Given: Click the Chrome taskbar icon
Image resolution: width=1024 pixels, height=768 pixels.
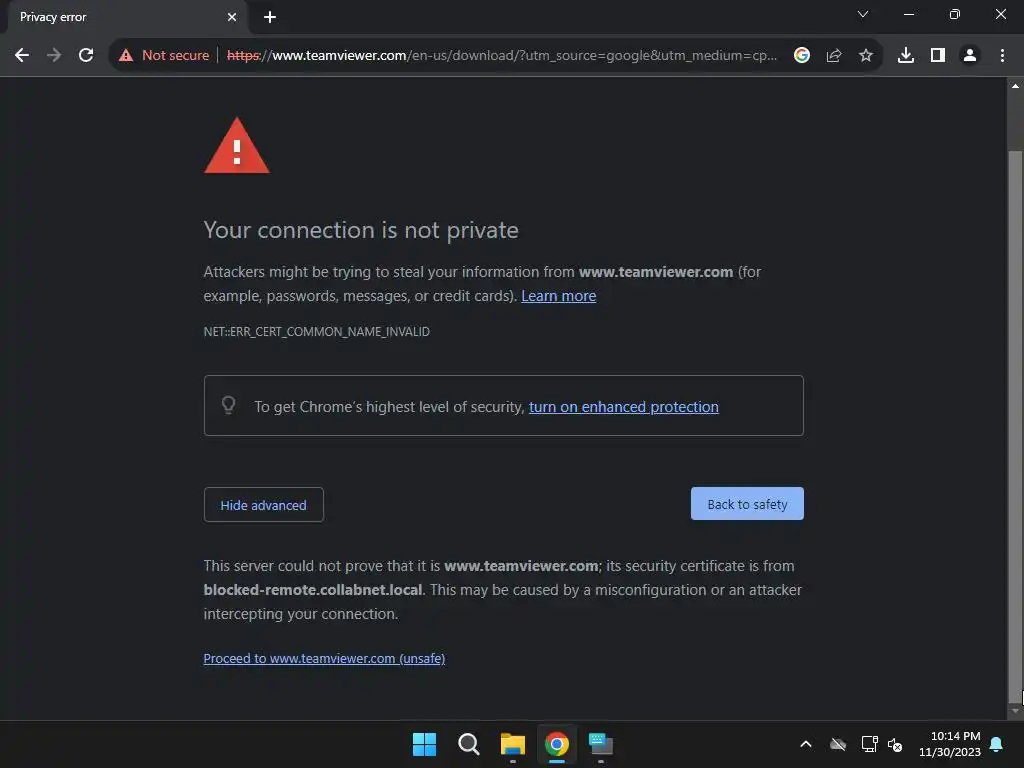Looking at the screenshot, I should (556, 744).
